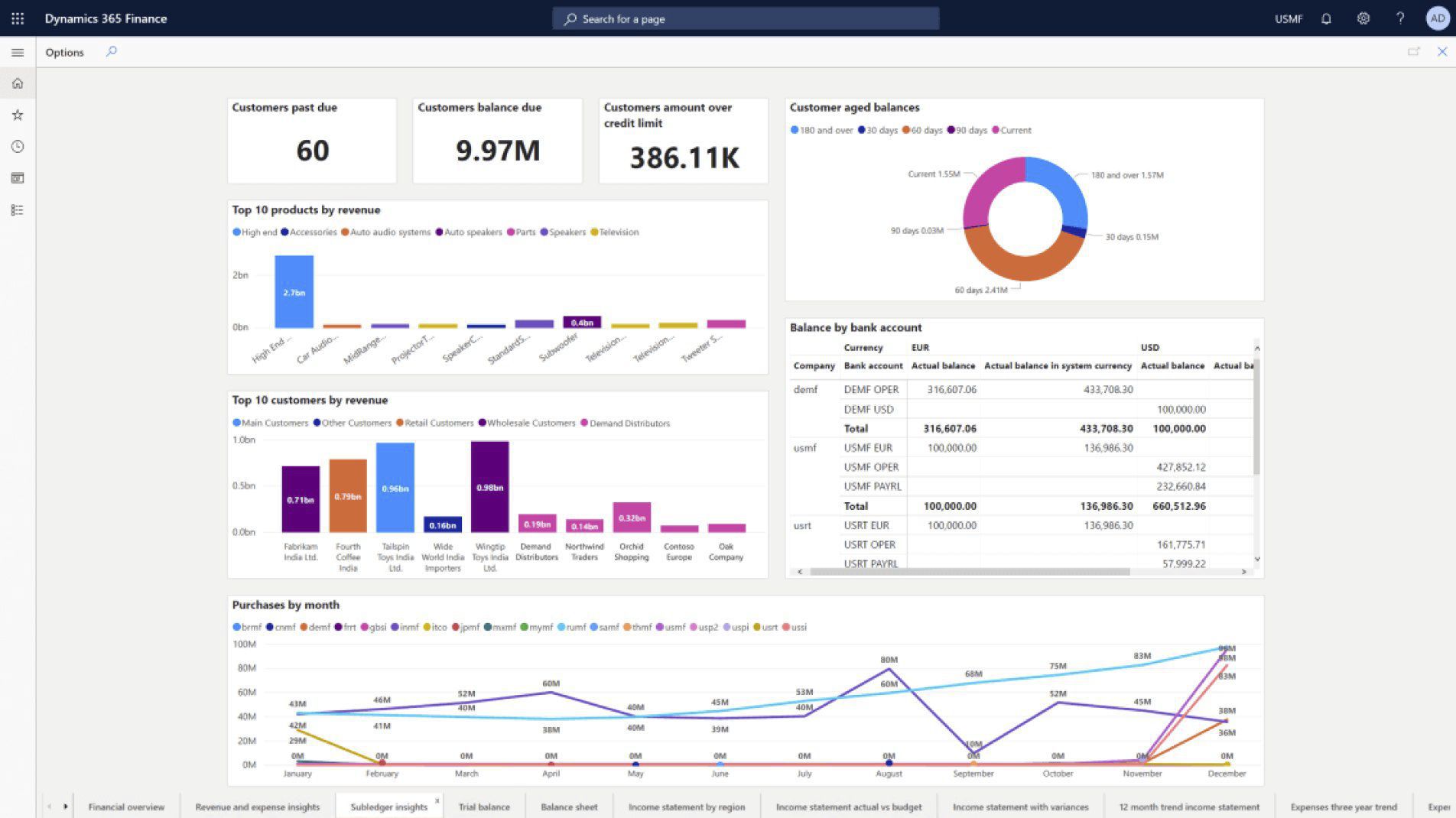Open the Modules list icon in sidebar
The height and width of the screenshot is (818, 1456).
click(x=18, y=209)
